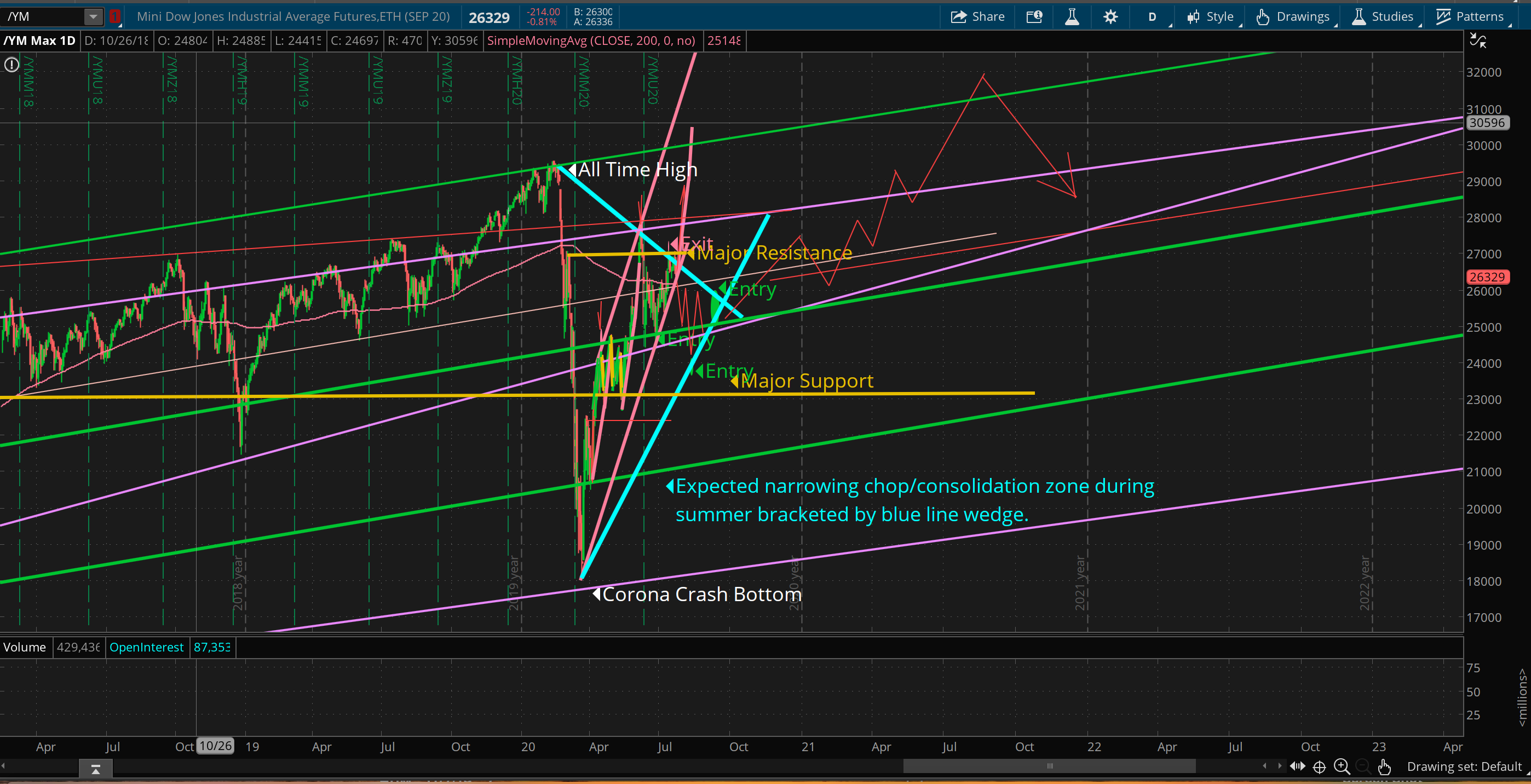Open the Patterns menu
Screen dimensions: 1531x784
[1470, 16]
